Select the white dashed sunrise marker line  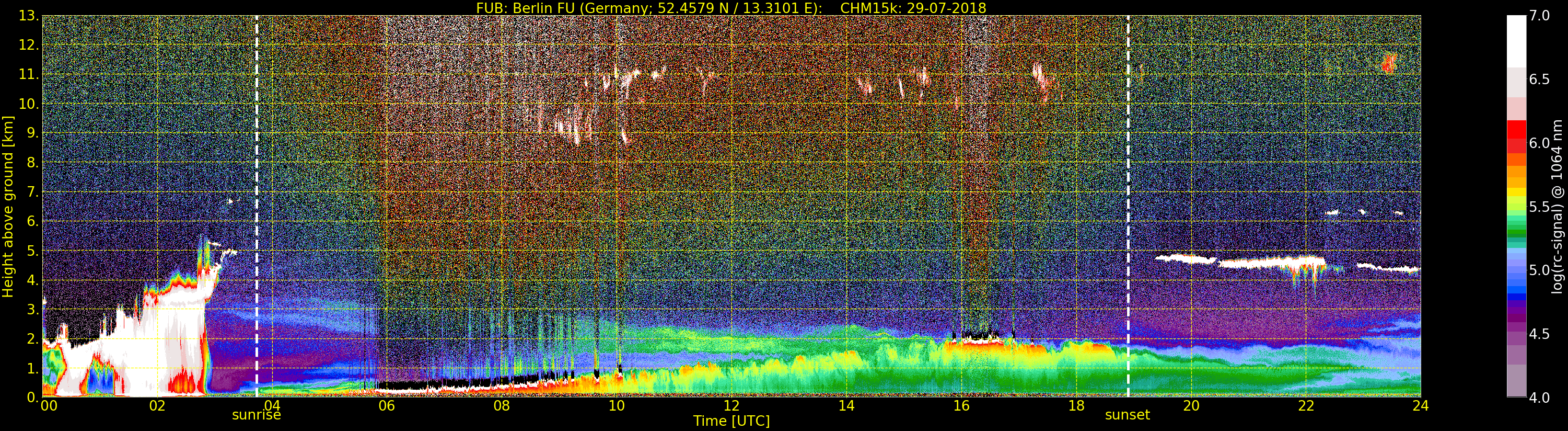tap(257, 206)
